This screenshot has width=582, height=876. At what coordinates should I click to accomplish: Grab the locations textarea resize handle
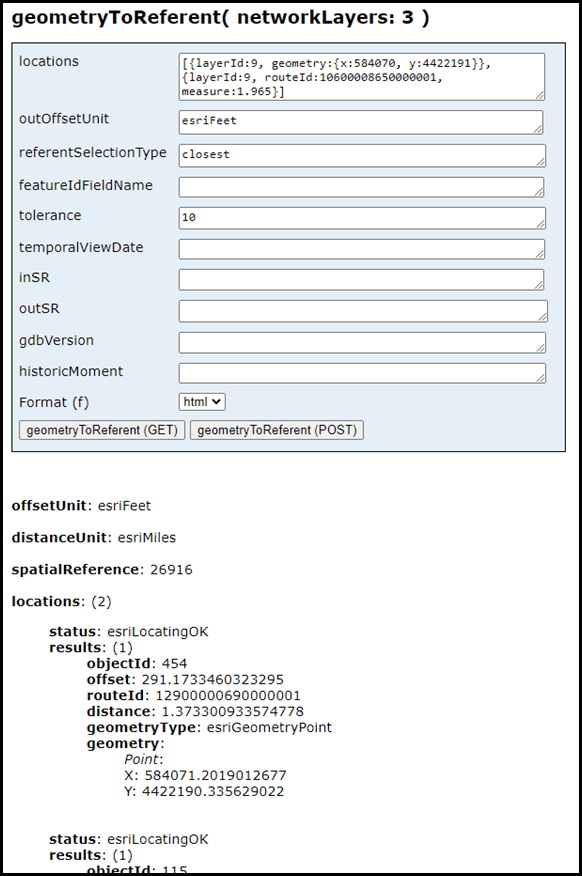pyautogui.click(x=540, y=96)
